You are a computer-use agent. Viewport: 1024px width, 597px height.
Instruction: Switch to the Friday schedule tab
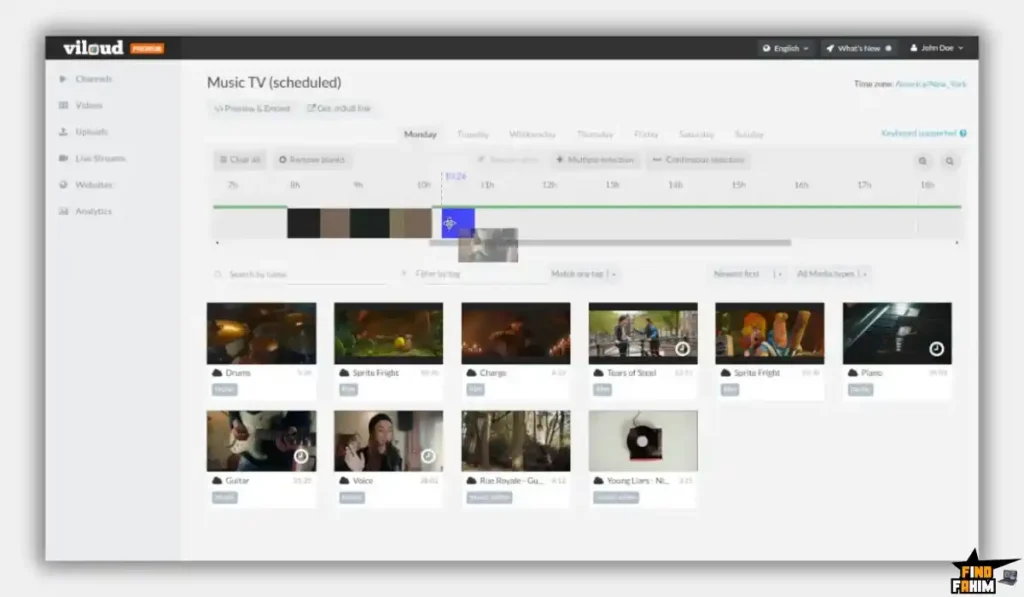pos(646,134)
